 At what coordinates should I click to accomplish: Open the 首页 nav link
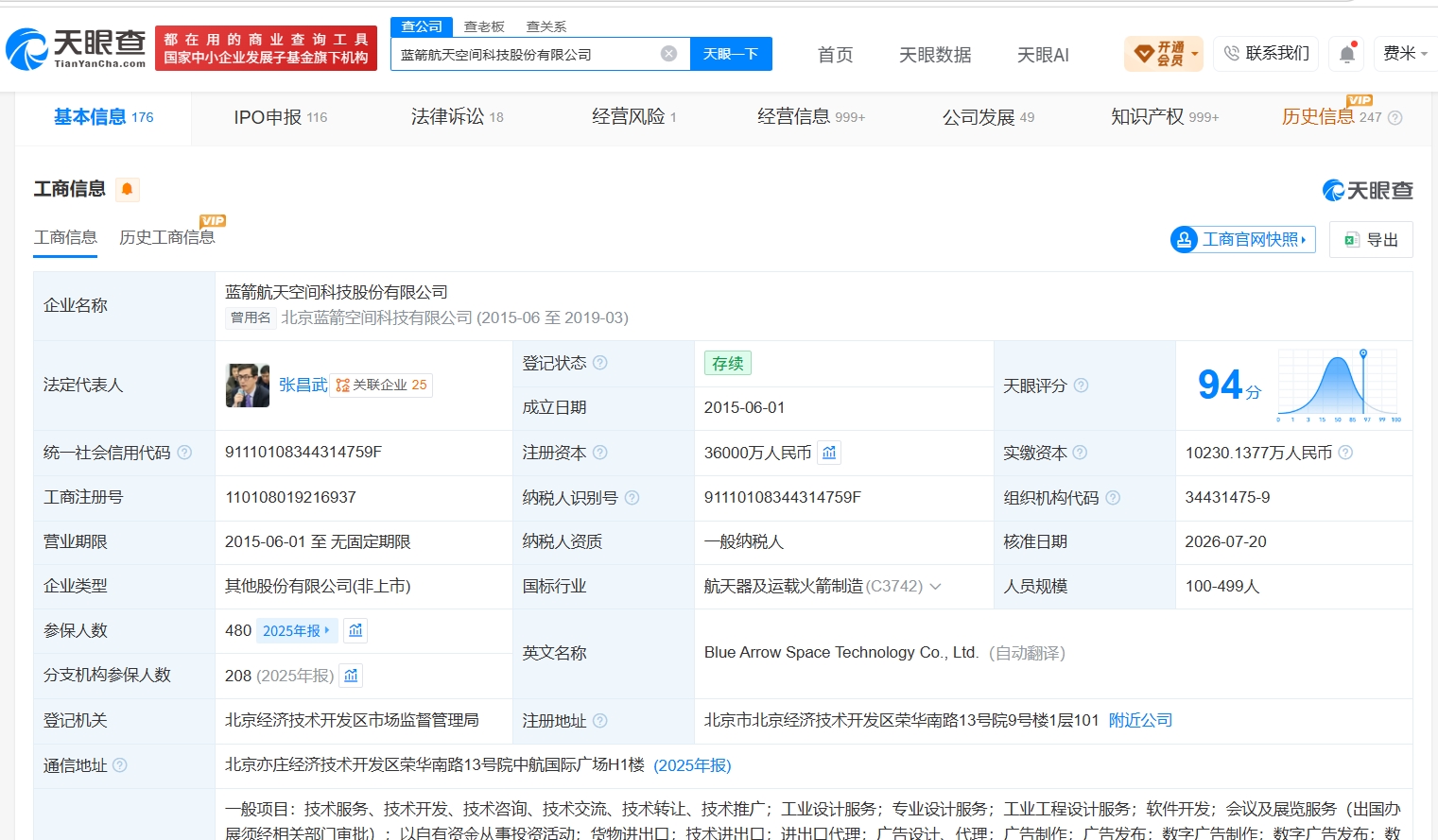click(x=835, y=55)
